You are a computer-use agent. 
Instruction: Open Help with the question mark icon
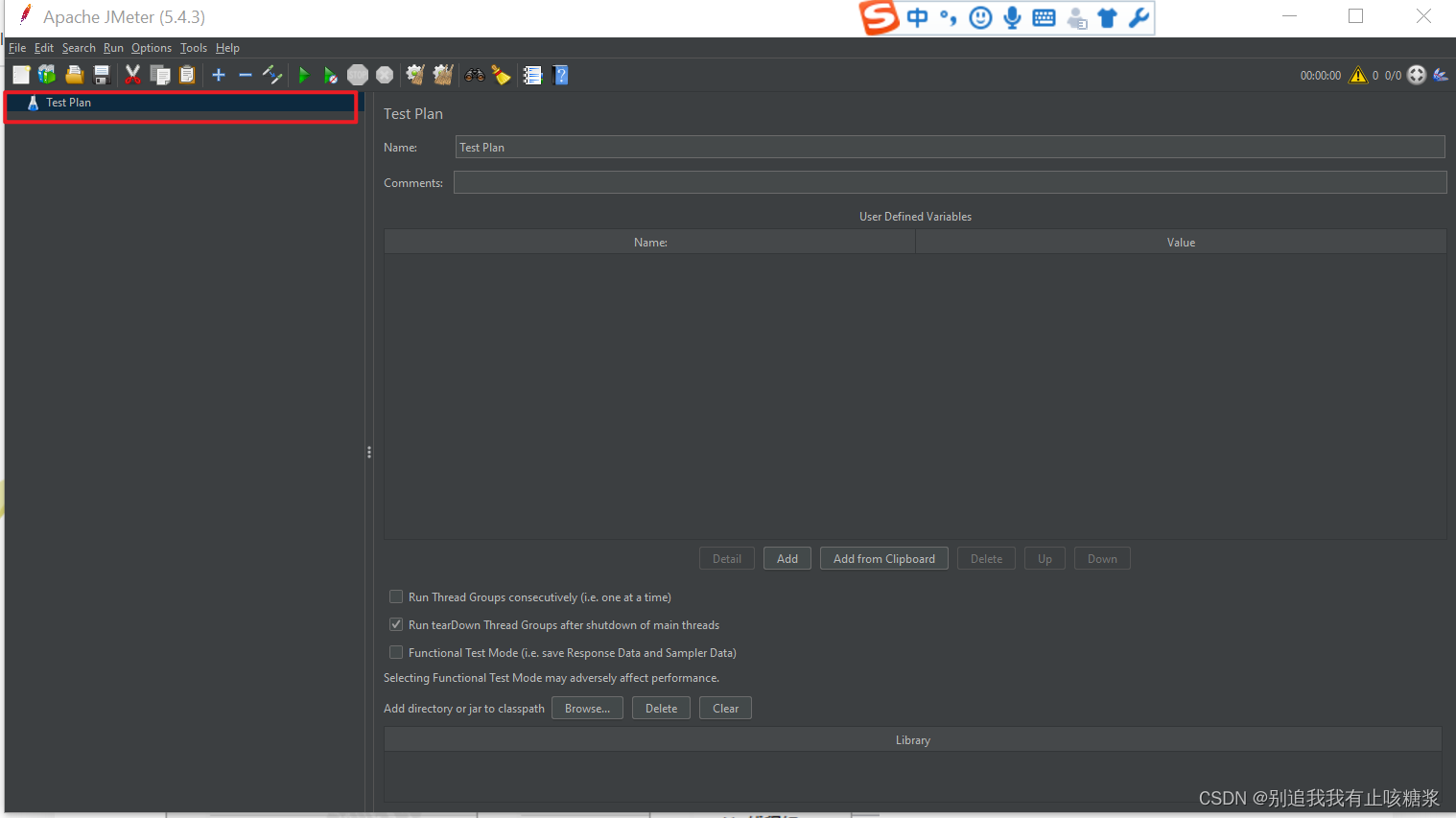pyautogui.click(x=561, y=75)
